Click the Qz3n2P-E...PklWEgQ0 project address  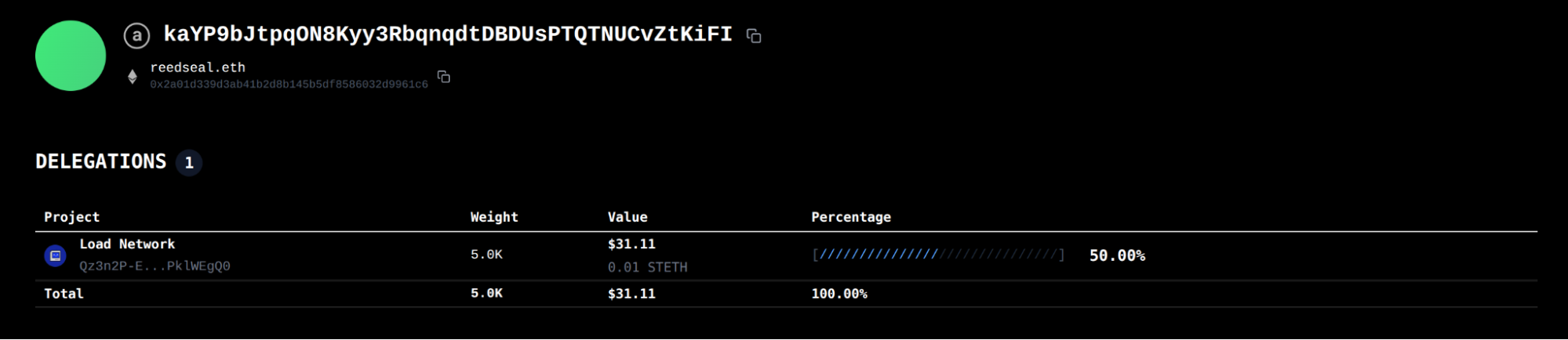click(155, 266)
